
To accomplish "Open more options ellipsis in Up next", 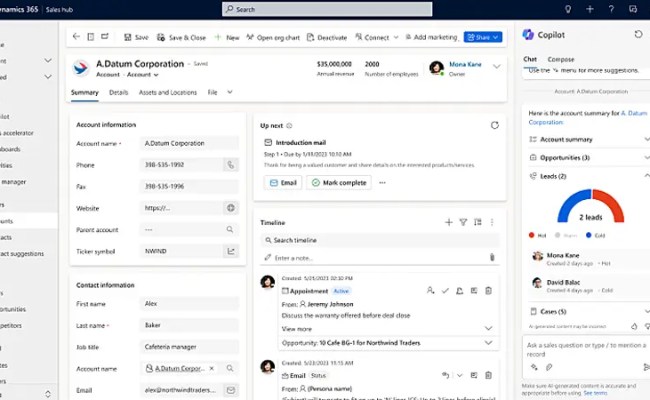I will [382, 182].
